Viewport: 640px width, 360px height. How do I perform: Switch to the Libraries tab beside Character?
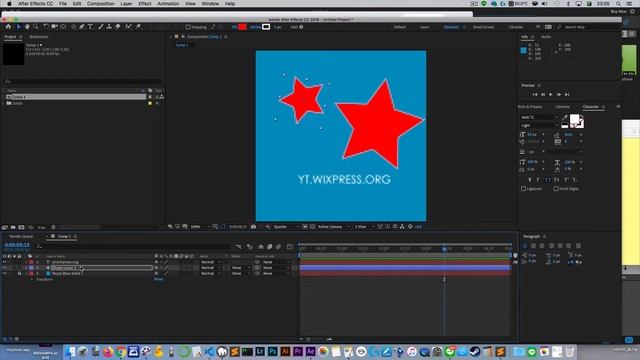tap(562, 107)
